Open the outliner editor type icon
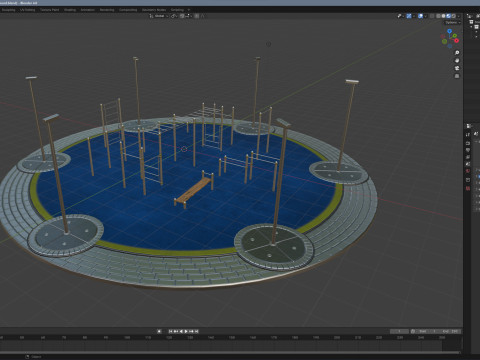This screenshot has width=480, height=360. coord(470,16)
